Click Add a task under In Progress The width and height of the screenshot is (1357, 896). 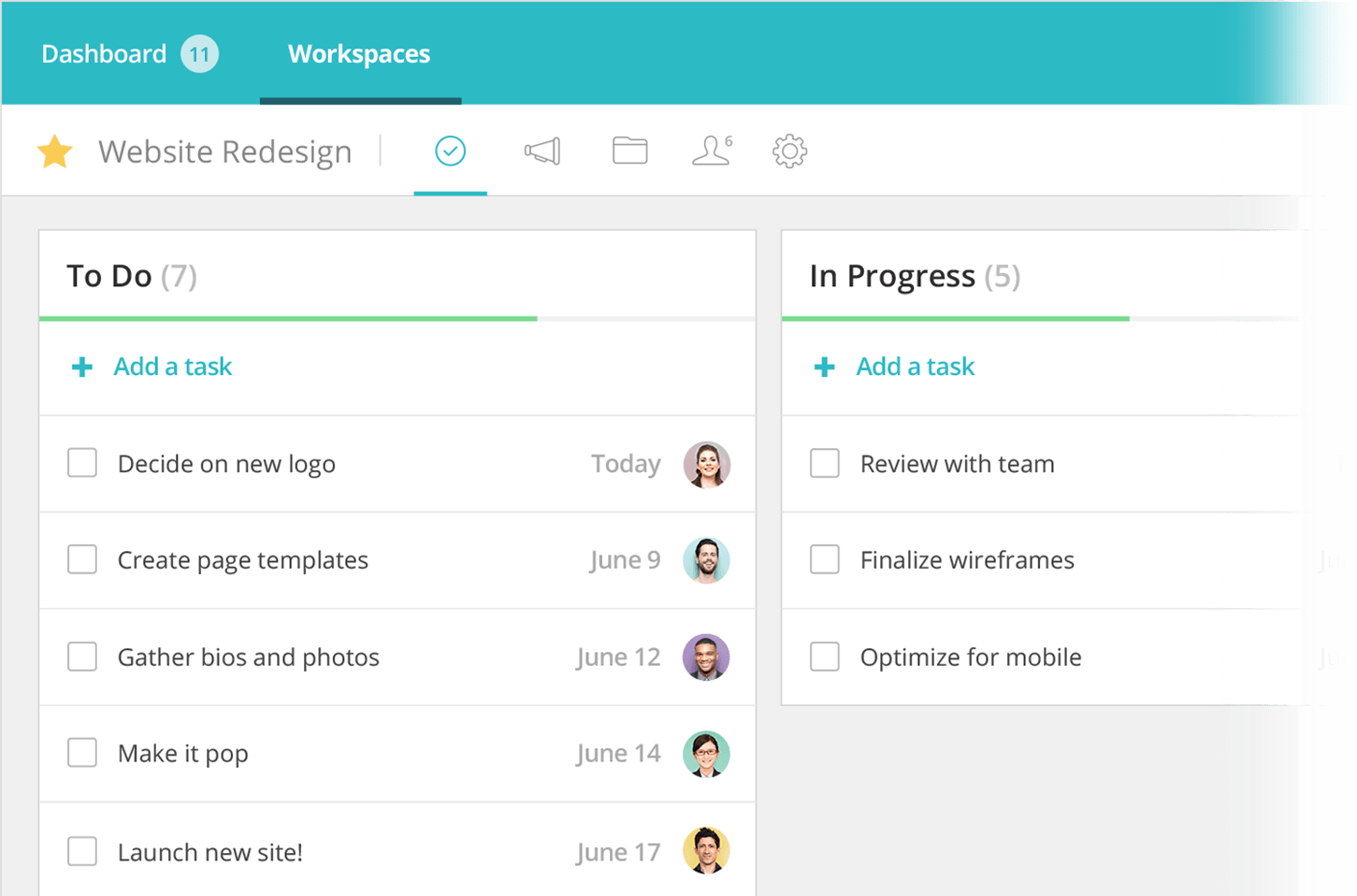[x=916, y=367]
